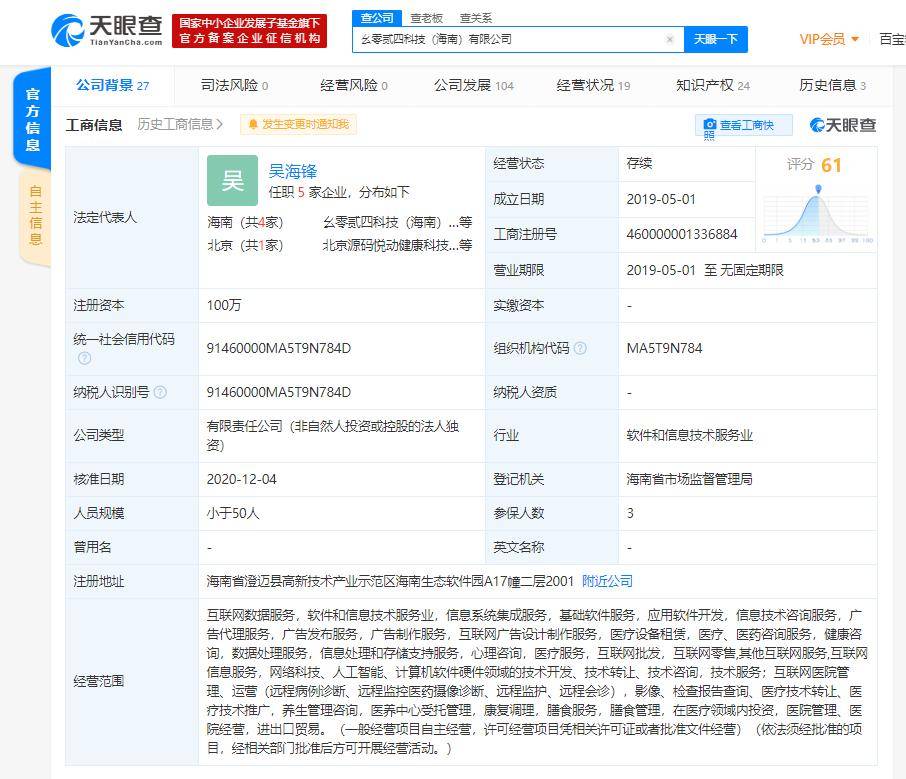
Task: Open the 经营状况 tab
Action: (593, 86)
